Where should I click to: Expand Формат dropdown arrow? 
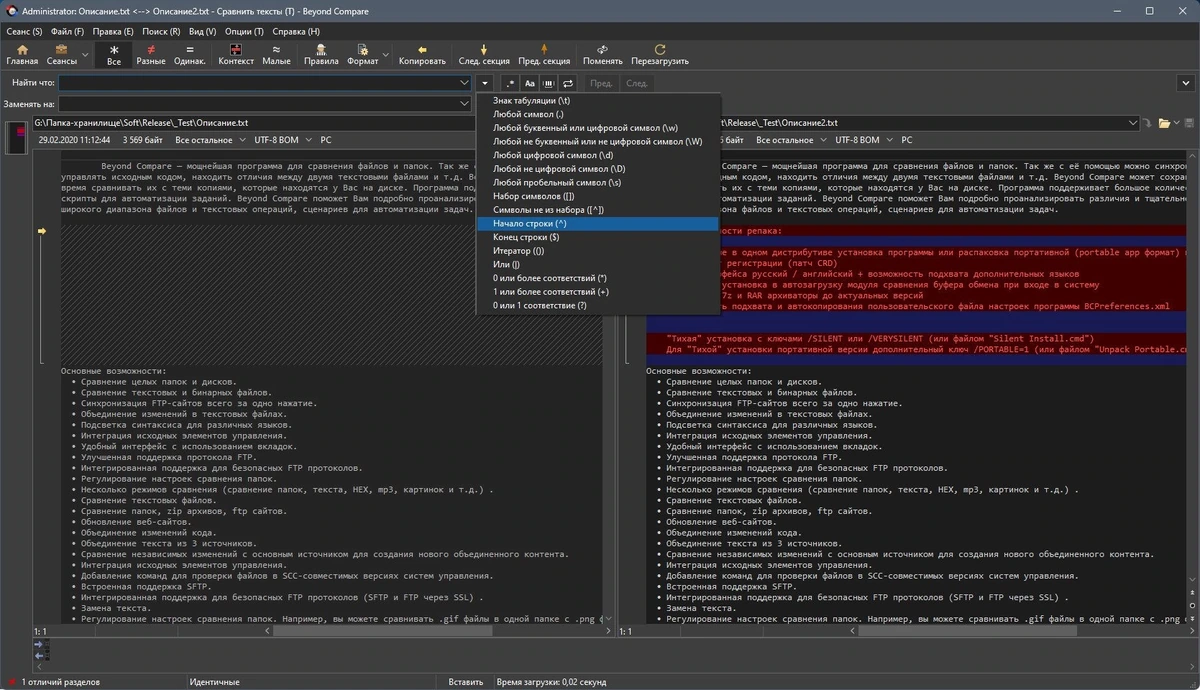click(386, 55)
